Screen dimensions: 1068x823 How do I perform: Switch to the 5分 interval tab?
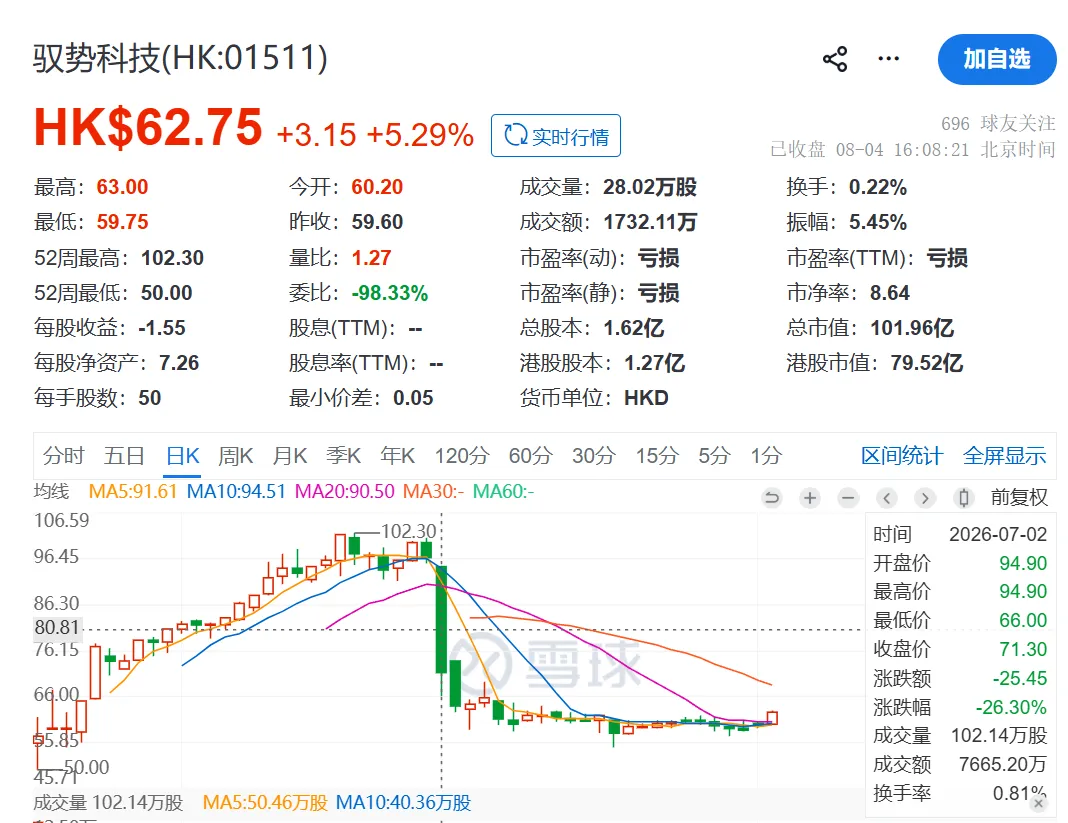[x=714, y=455]
